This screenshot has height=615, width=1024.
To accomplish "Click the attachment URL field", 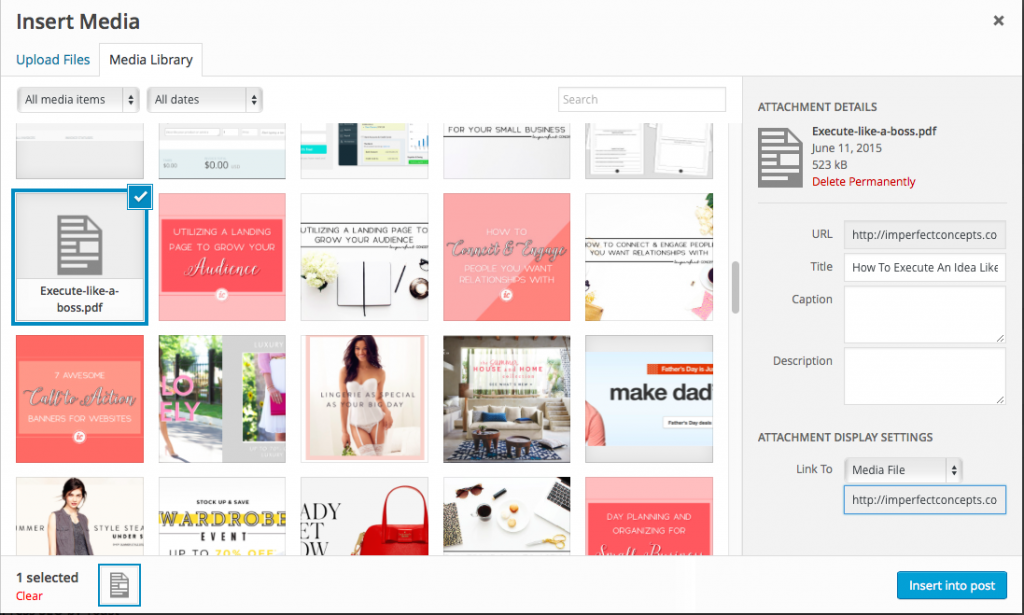I will point(924,234).
